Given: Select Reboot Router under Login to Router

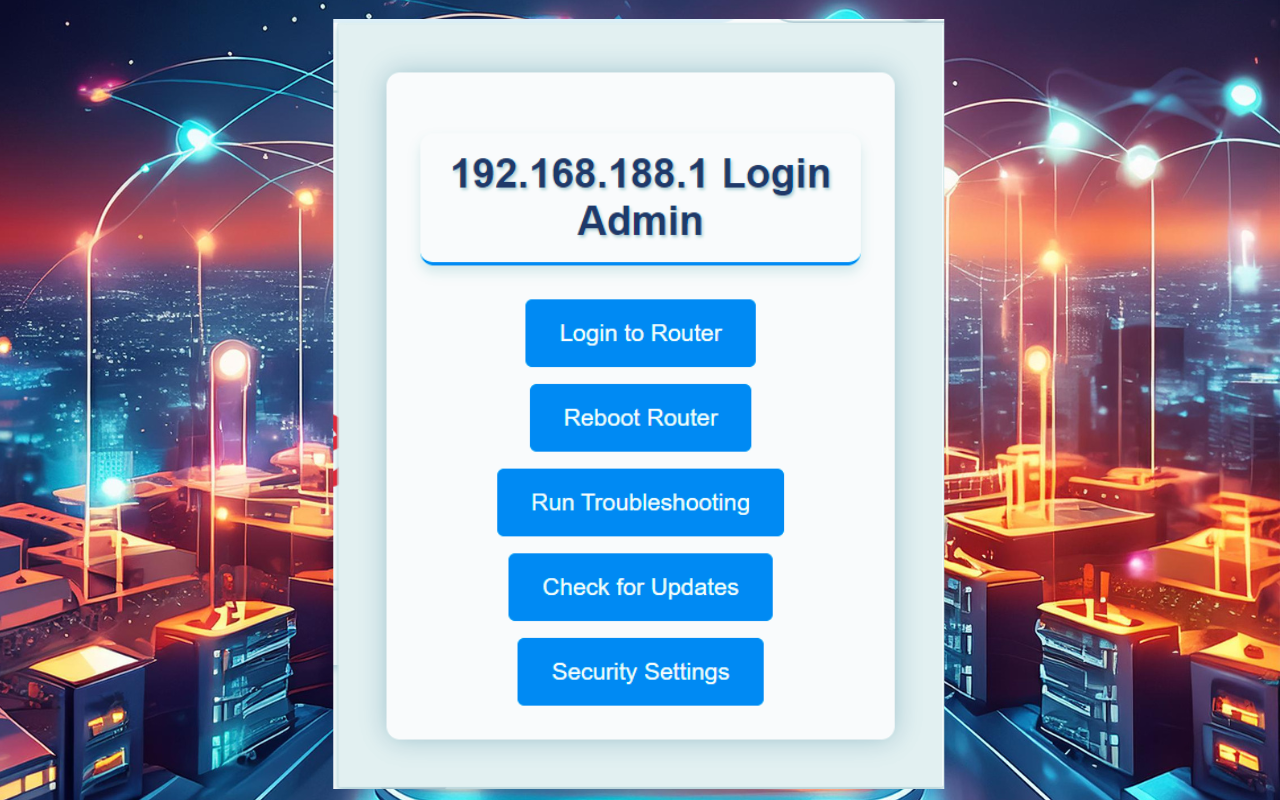Looking at the screenshot, I should click(x=640, y=417).
